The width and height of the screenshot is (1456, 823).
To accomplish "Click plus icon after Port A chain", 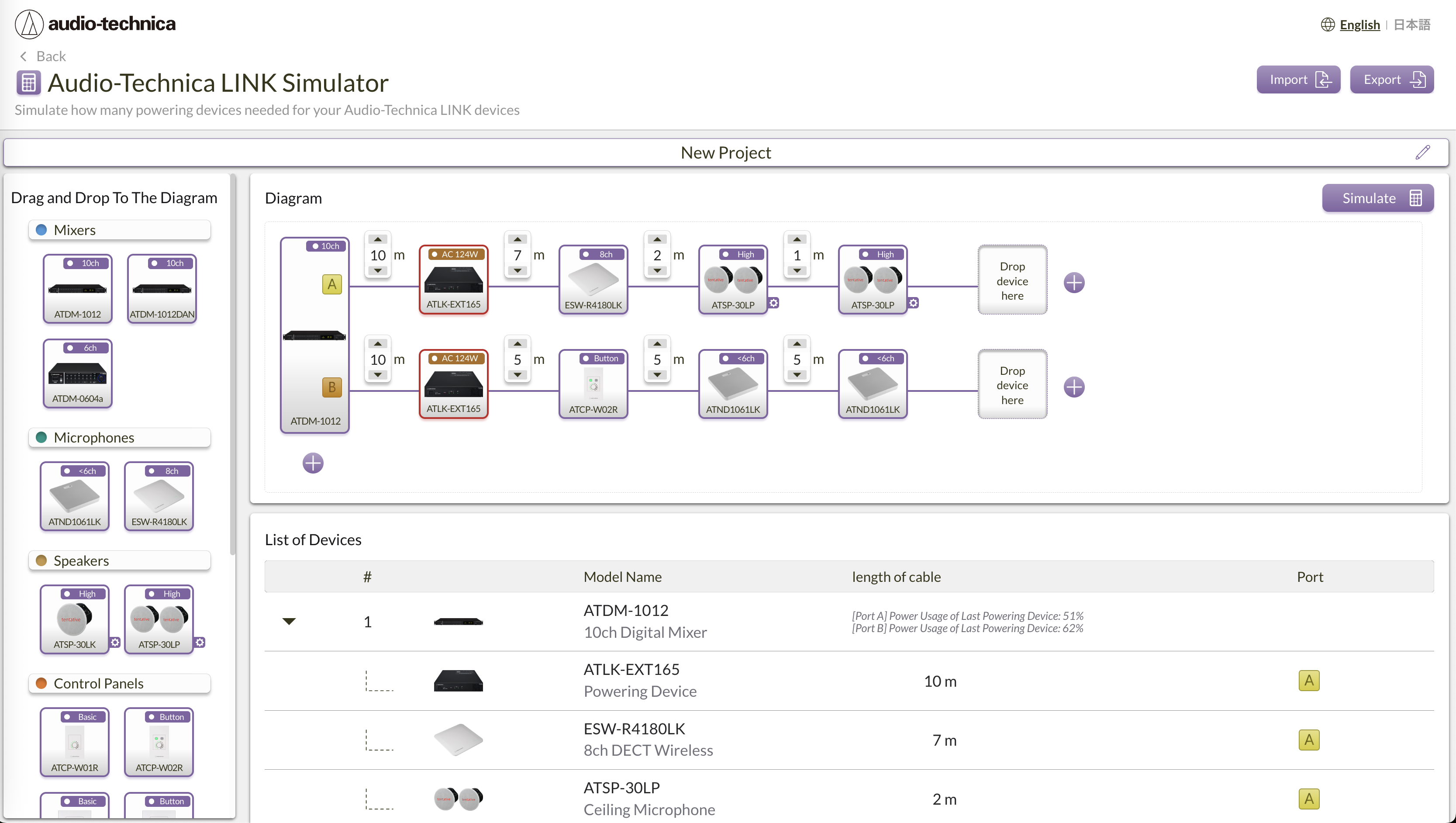I will coord(1074,283).
